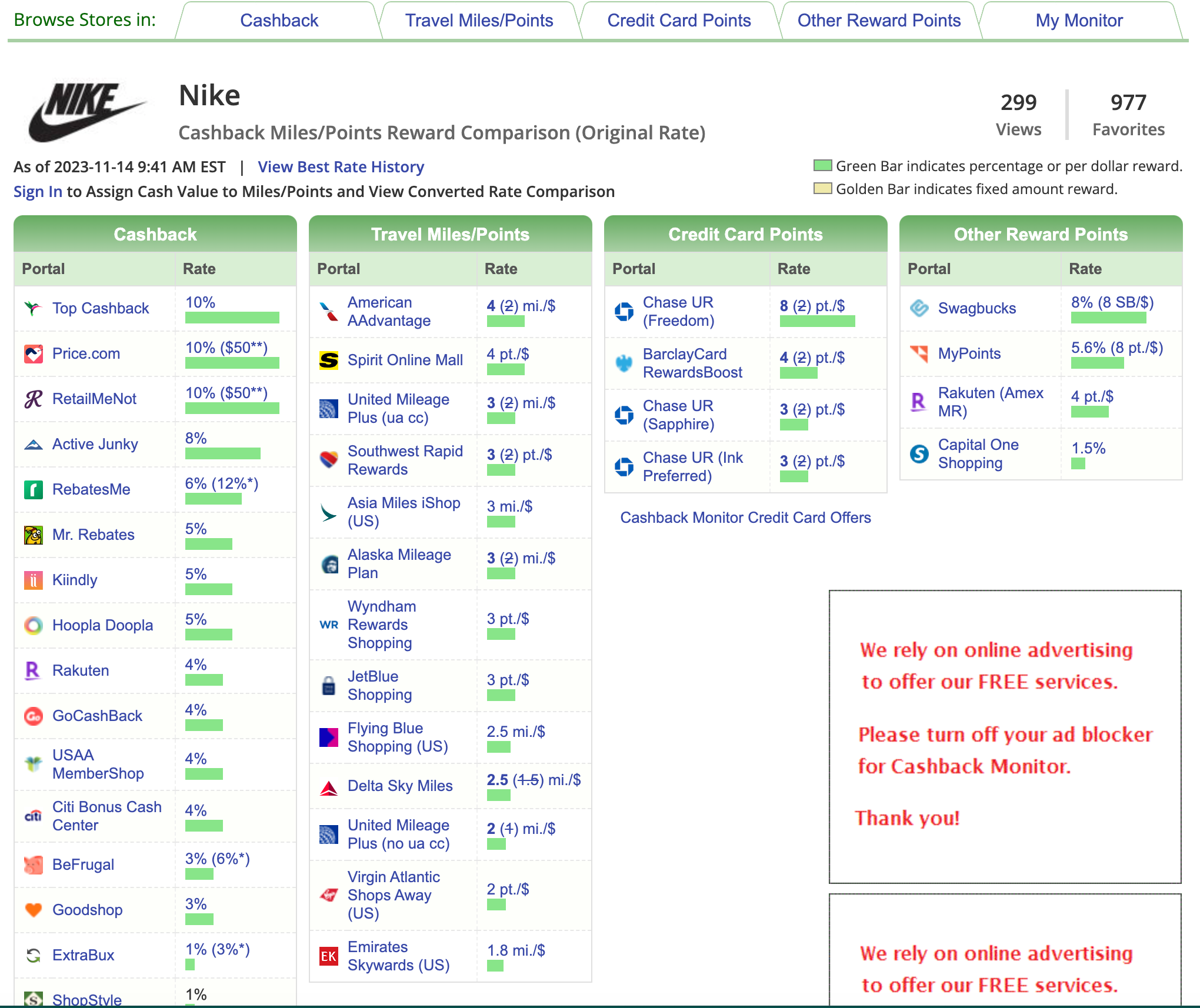Click the 6% (12%*) RebatesMe rate
The image size is (1200, 1008).
click(x=222, y=483)
